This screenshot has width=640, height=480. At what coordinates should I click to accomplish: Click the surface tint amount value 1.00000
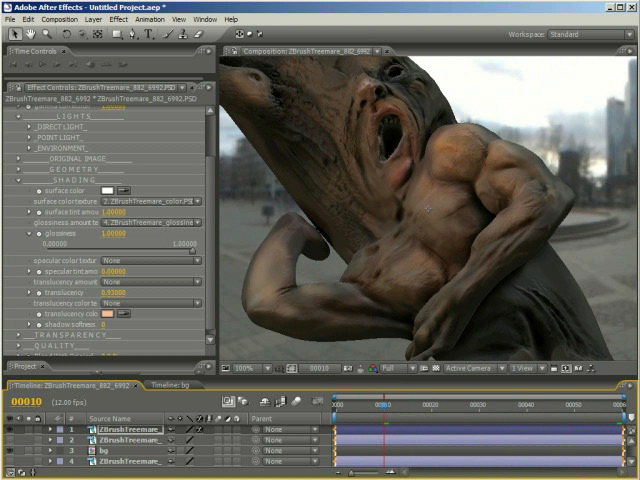113,212
